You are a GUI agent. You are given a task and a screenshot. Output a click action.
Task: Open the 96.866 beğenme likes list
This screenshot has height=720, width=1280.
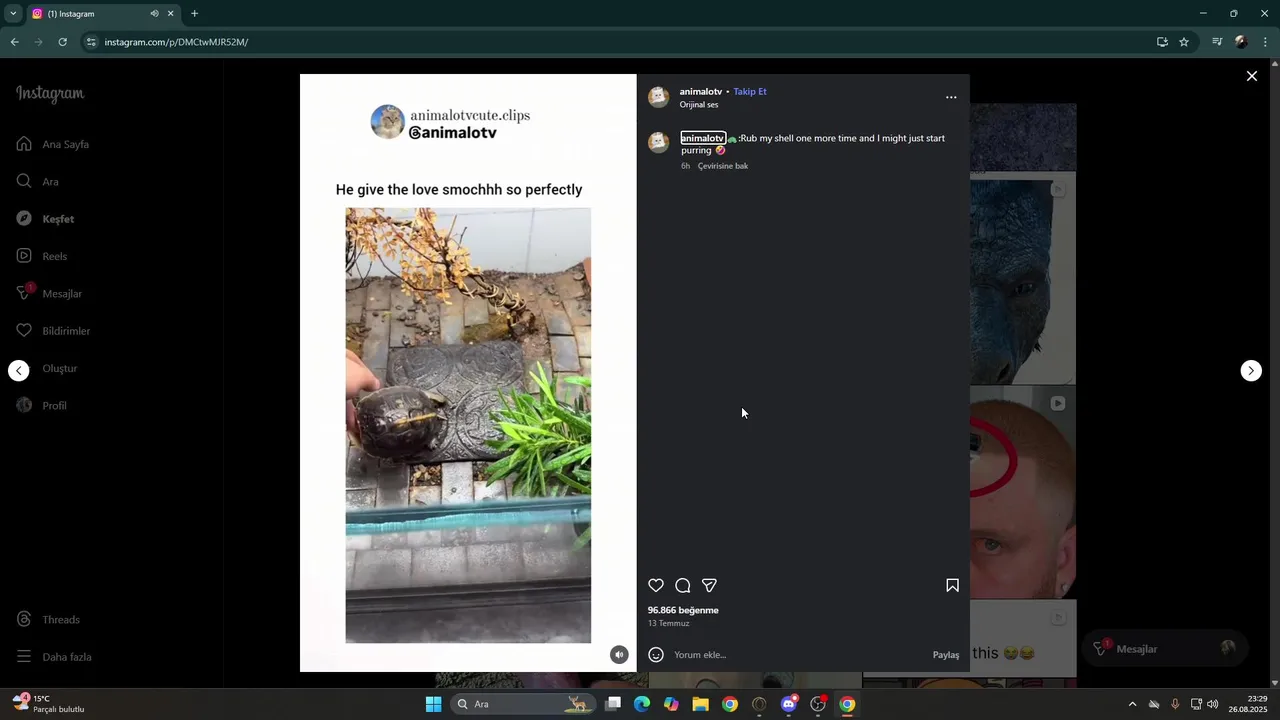(x=683, y=610)
